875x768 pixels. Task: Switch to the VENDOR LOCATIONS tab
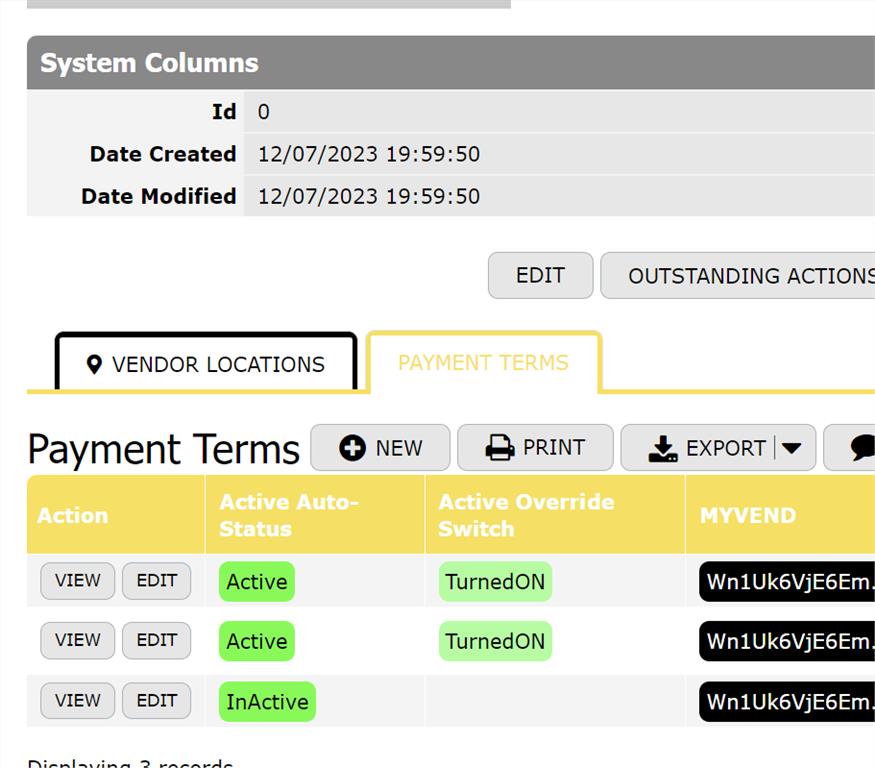click(x=206, y=363)
